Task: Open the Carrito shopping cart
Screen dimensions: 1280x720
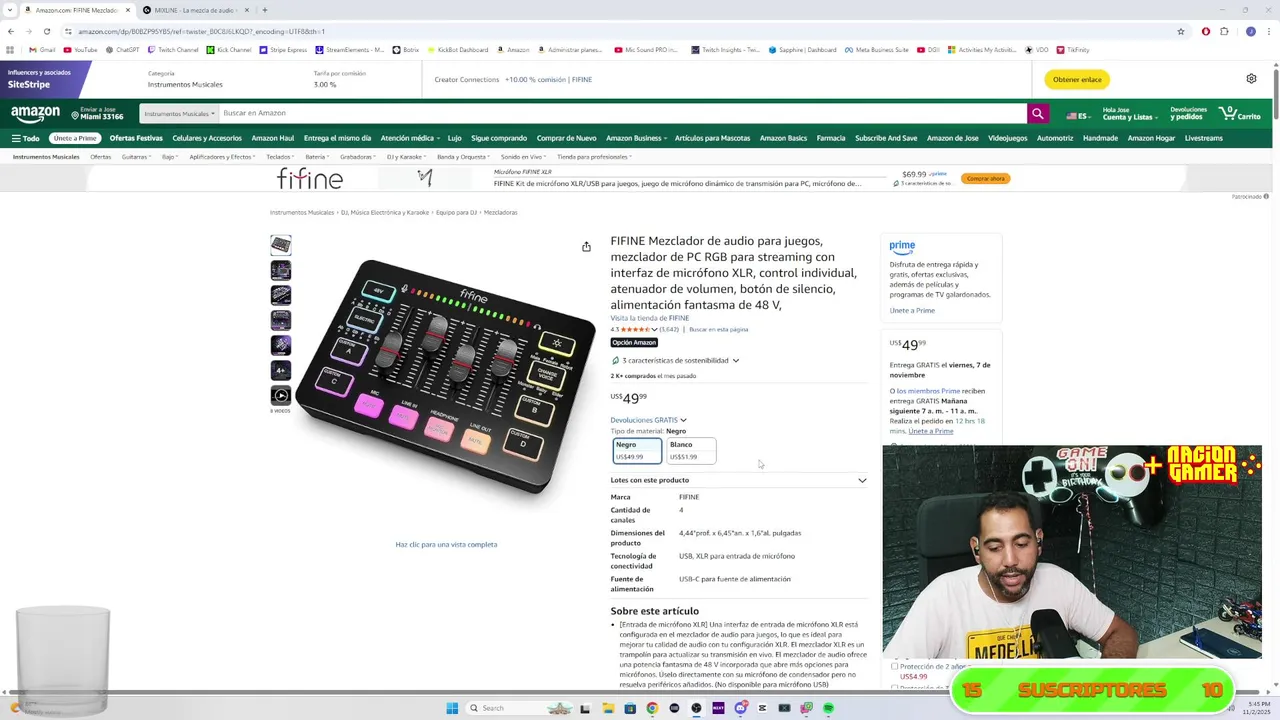Action: coord(1241,114)
